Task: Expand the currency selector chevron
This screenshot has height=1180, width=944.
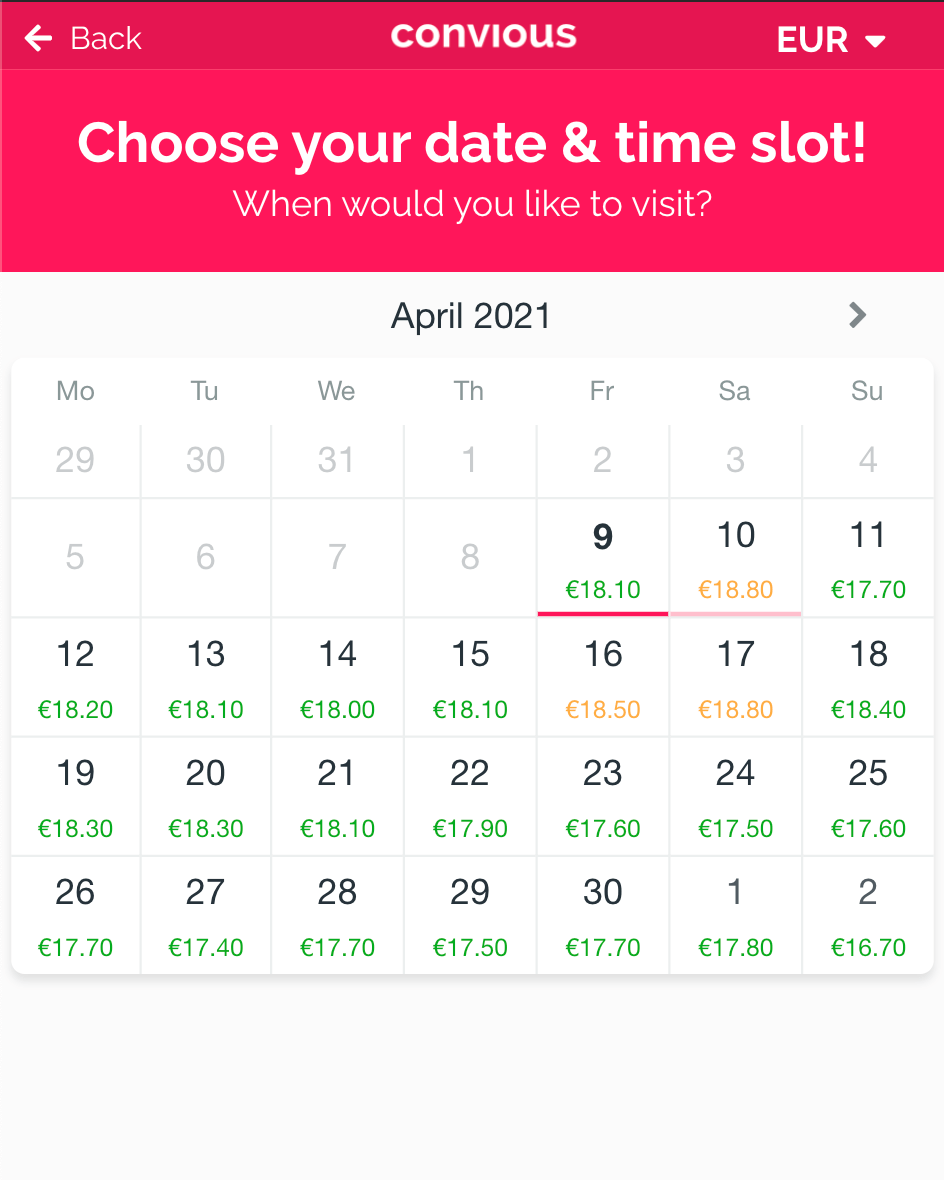Action: 874,42
